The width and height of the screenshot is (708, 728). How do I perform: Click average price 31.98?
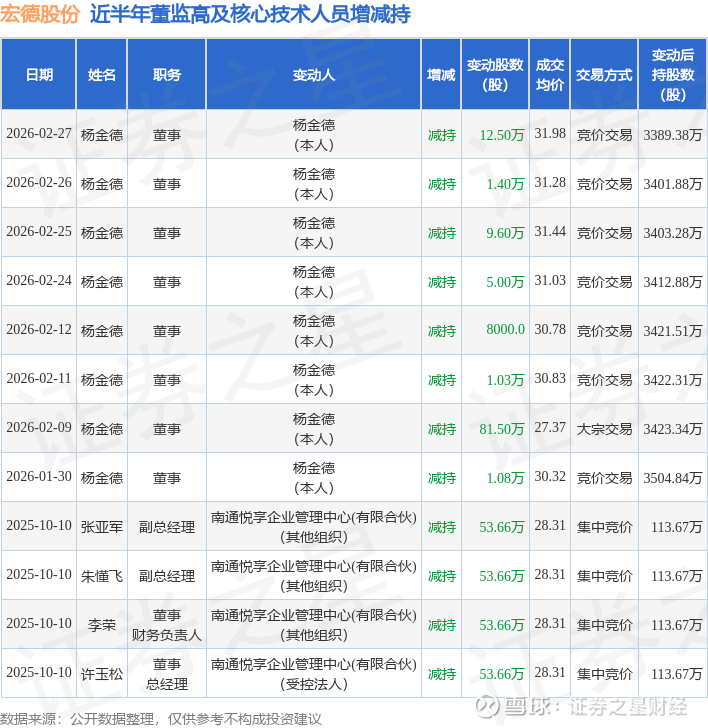coord(550,134)
